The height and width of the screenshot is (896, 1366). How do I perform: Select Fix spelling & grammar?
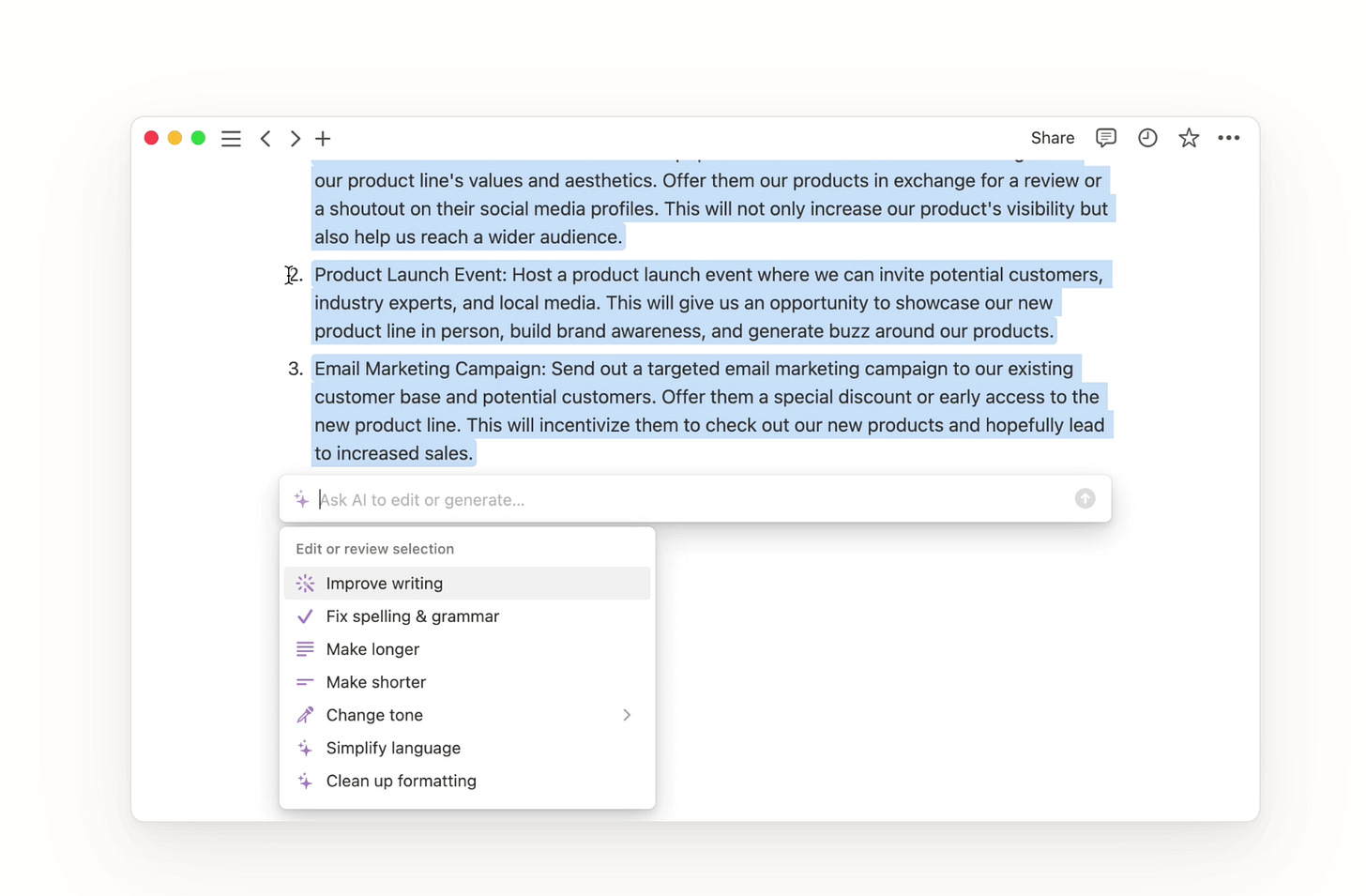467,616
